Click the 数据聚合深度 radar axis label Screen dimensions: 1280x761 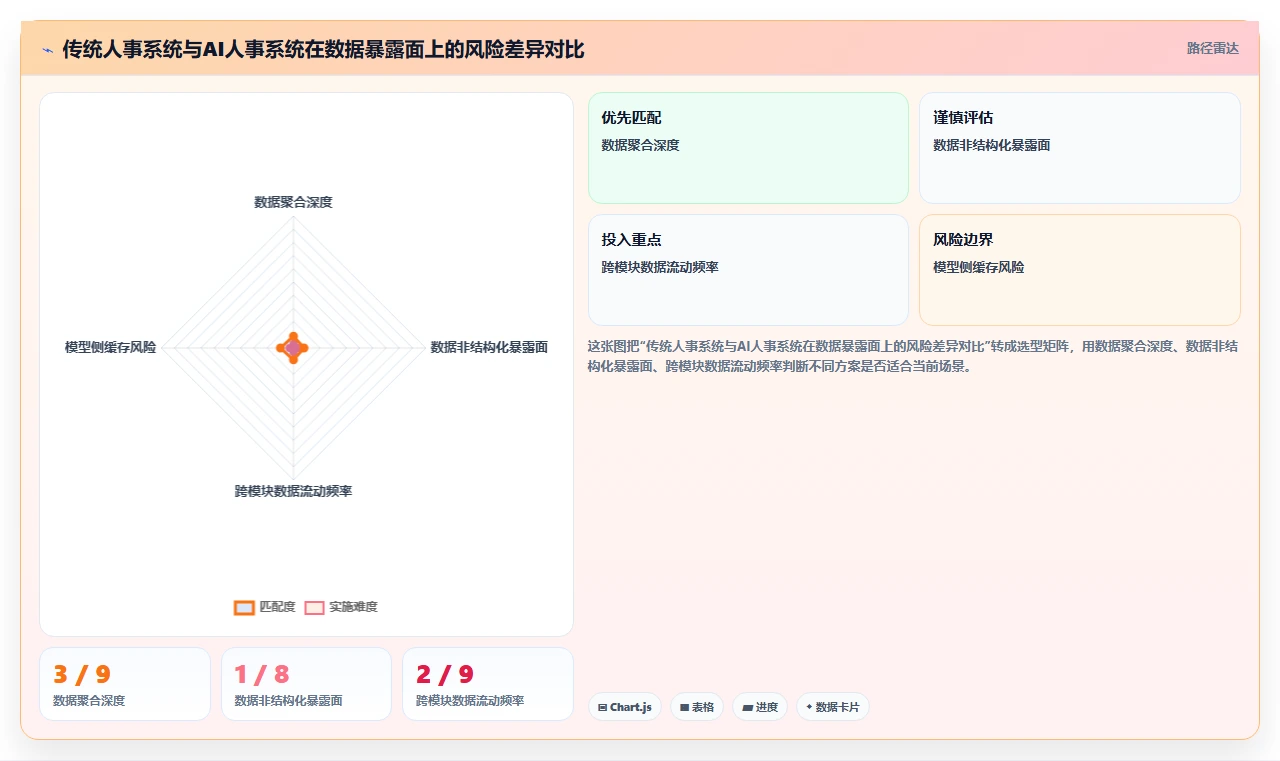click(293, 202)
